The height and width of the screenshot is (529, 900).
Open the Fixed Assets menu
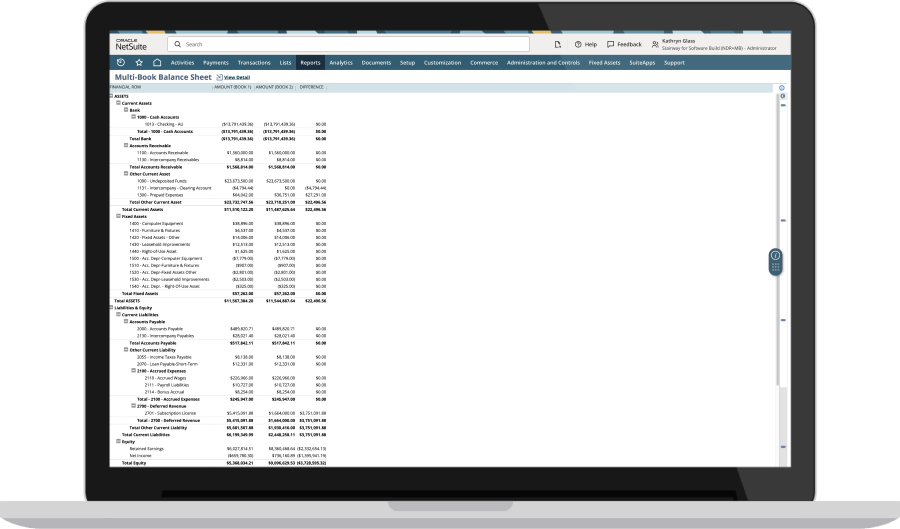[605, 62]
